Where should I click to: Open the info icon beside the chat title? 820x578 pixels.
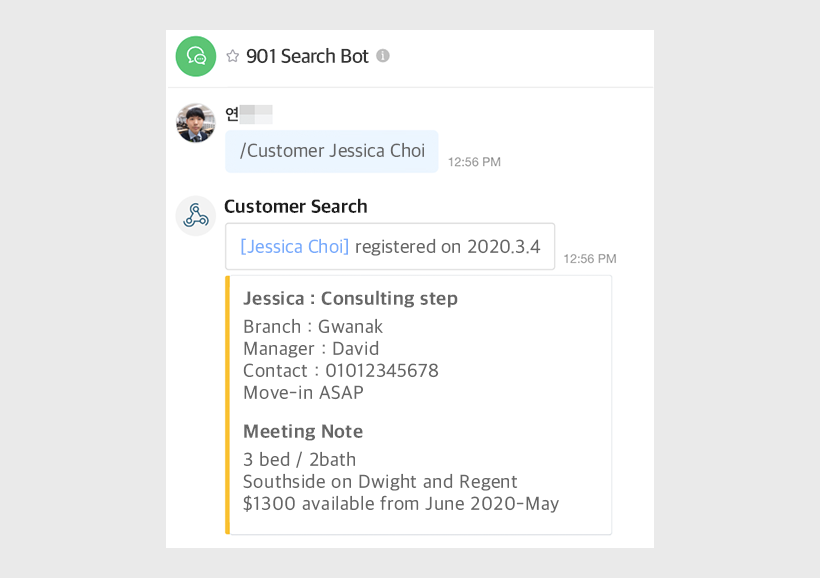point(382,57)
